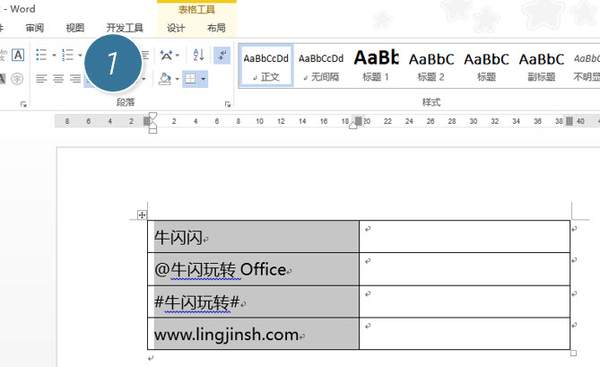
Task: Open the borders dropdown arrow
Action: point(204,79)
